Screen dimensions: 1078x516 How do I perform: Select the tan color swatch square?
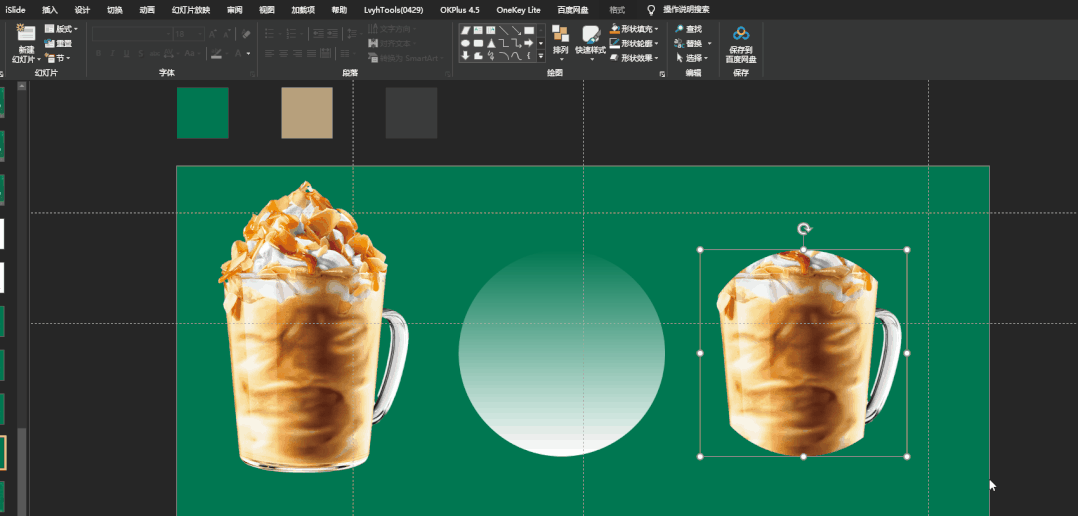tap(306, 113)
